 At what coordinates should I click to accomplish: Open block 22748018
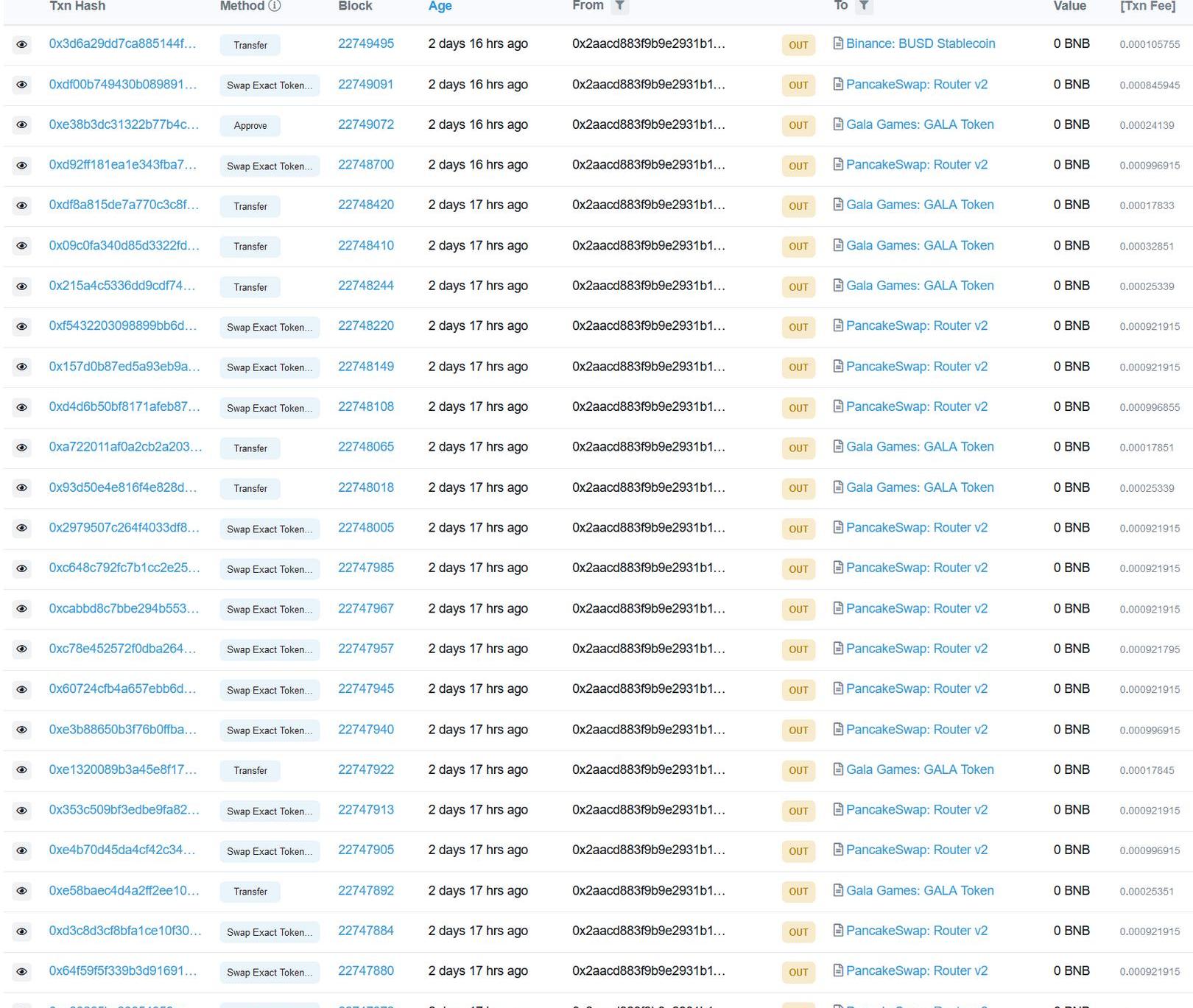tap(366, 487)
